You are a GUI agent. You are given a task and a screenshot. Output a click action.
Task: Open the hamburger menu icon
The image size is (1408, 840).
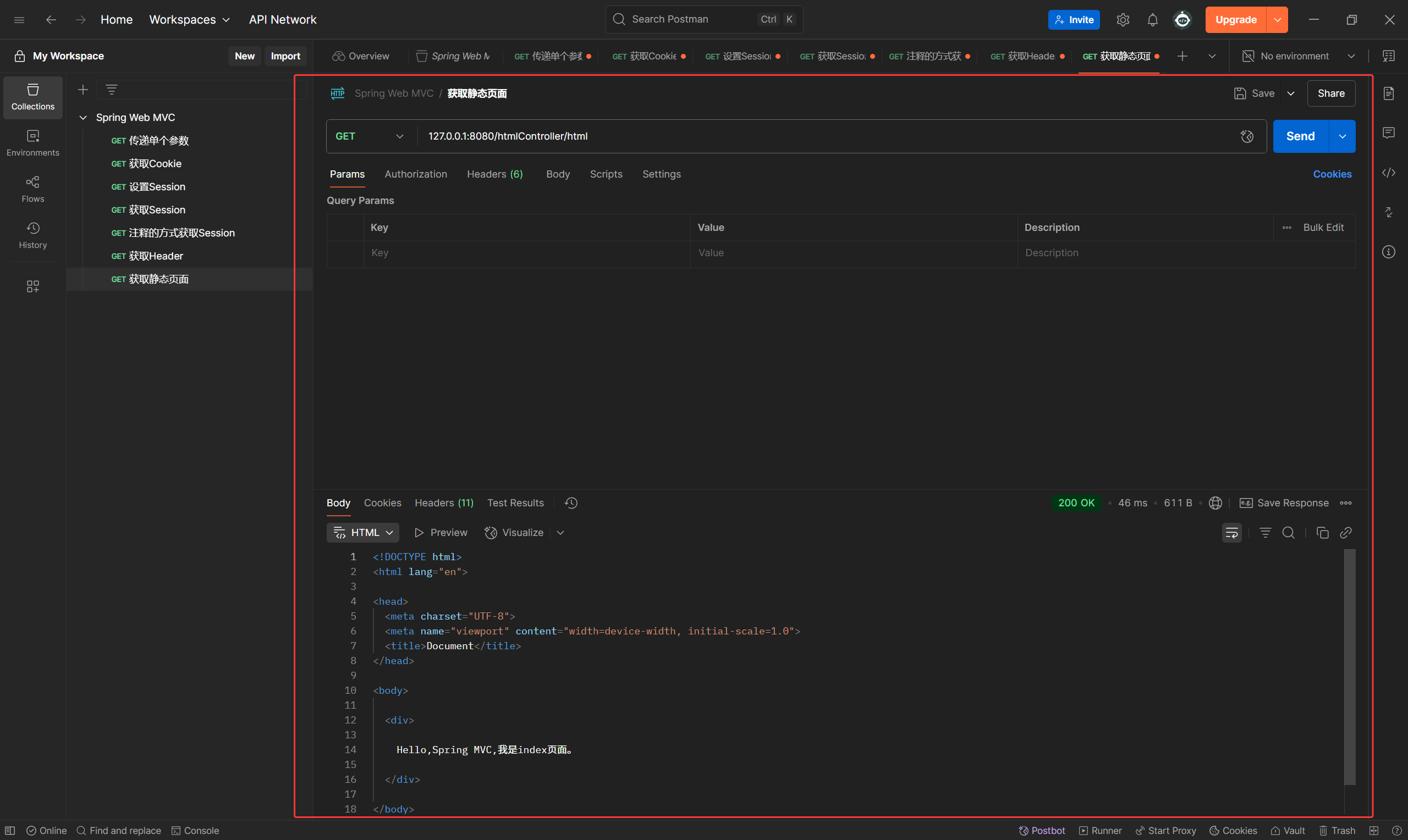click(x=19, y=20)
